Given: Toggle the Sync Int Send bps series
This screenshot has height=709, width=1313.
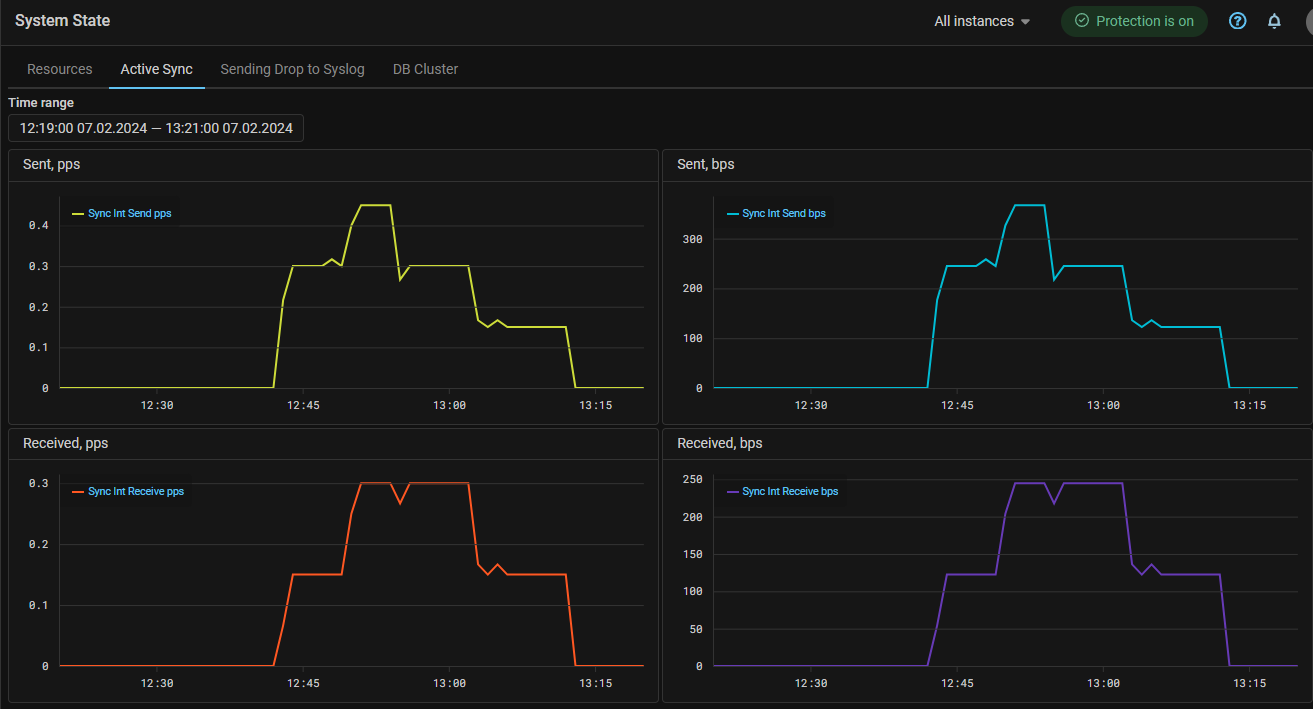Looking at the screenshot, I should click(783, 214).
